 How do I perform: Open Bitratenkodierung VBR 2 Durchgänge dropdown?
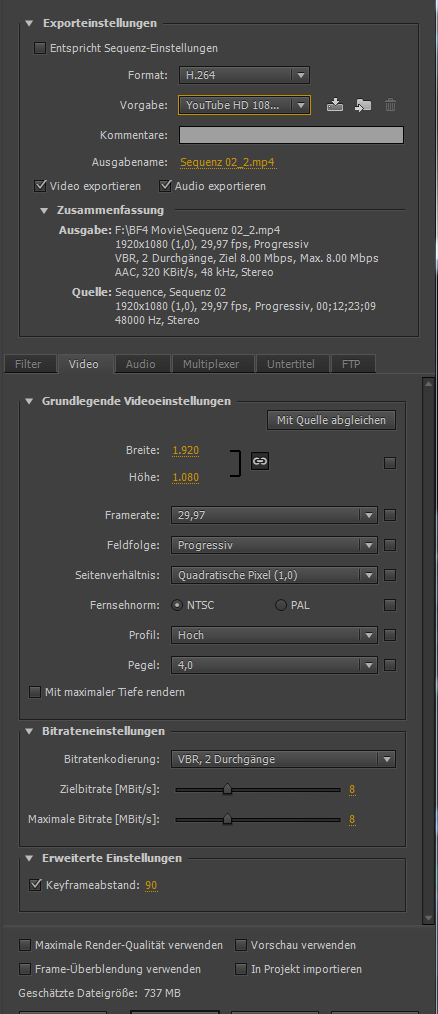[x=283, y=759]
